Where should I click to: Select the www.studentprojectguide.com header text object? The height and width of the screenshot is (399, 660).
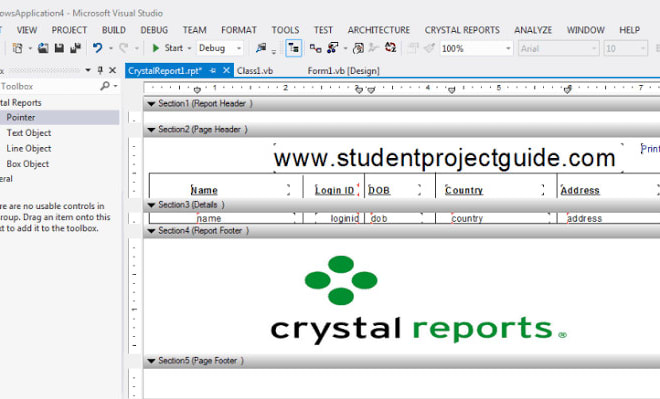pos(448,158)
